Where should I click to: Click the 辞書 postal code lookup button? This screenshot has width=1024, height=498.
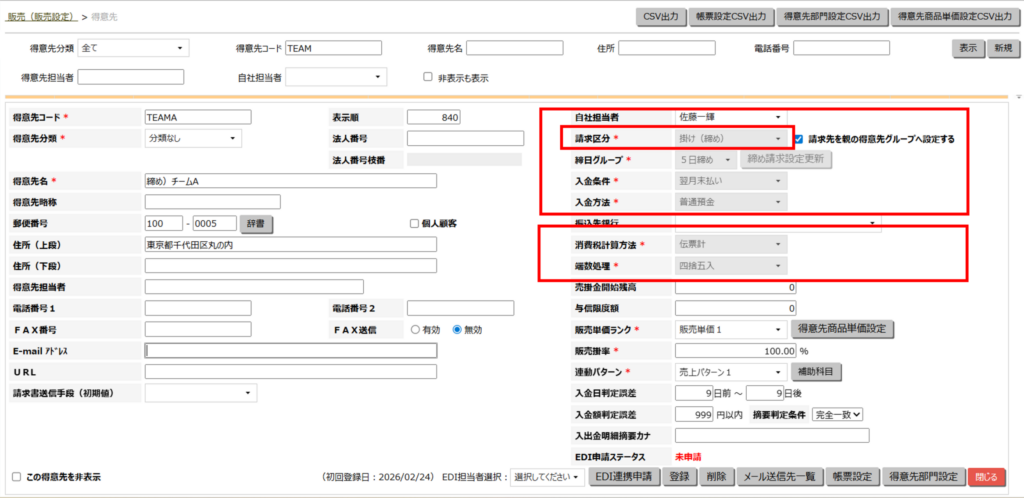(258, 223)
